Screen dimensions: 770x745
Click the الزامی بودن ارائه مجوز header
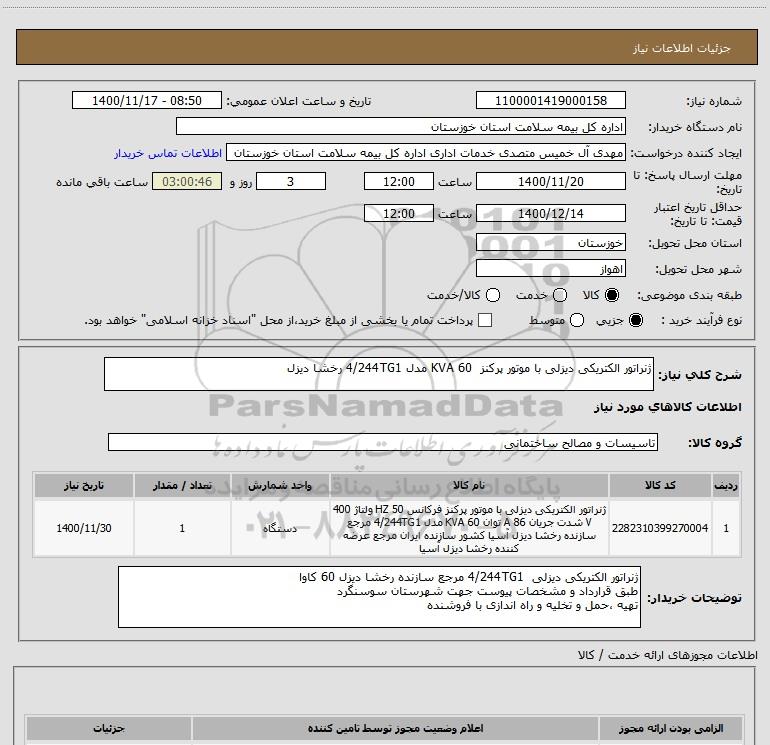(671, 728)
